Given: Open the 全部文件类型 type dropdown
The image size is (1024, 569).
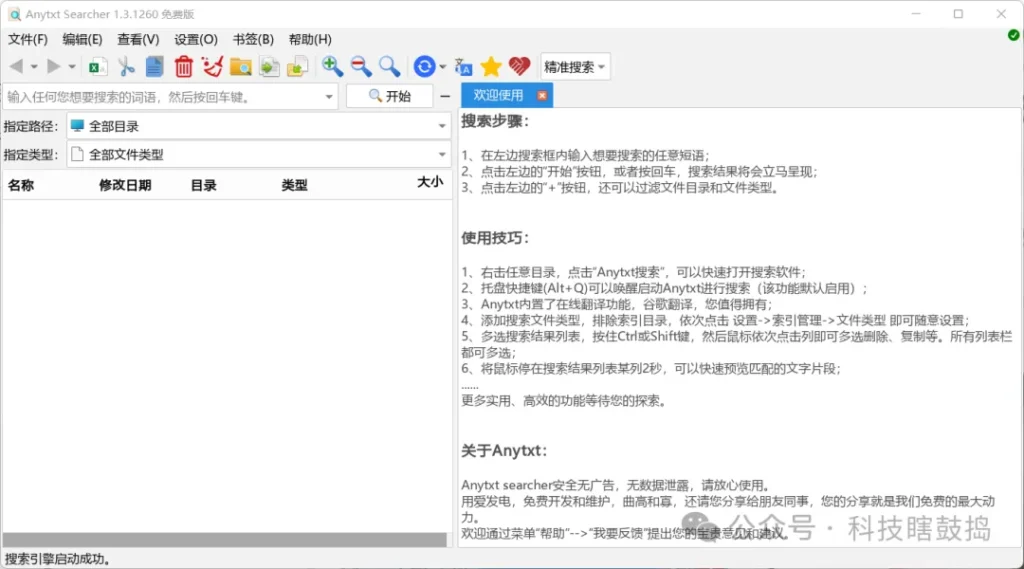Looking at the screenshot, I should click(258, 155).
